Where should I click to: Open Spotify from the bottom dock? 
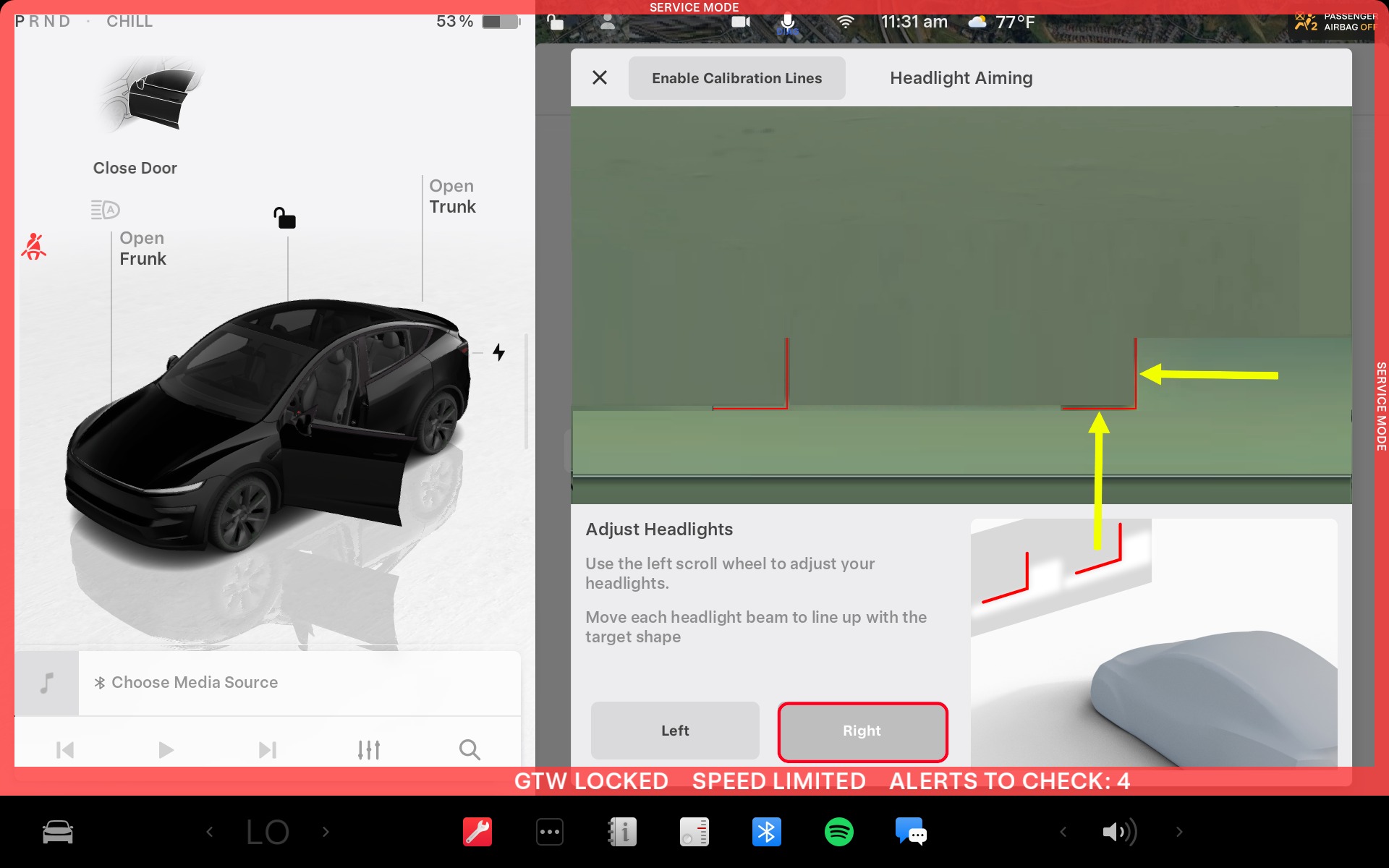click(838, 832)
